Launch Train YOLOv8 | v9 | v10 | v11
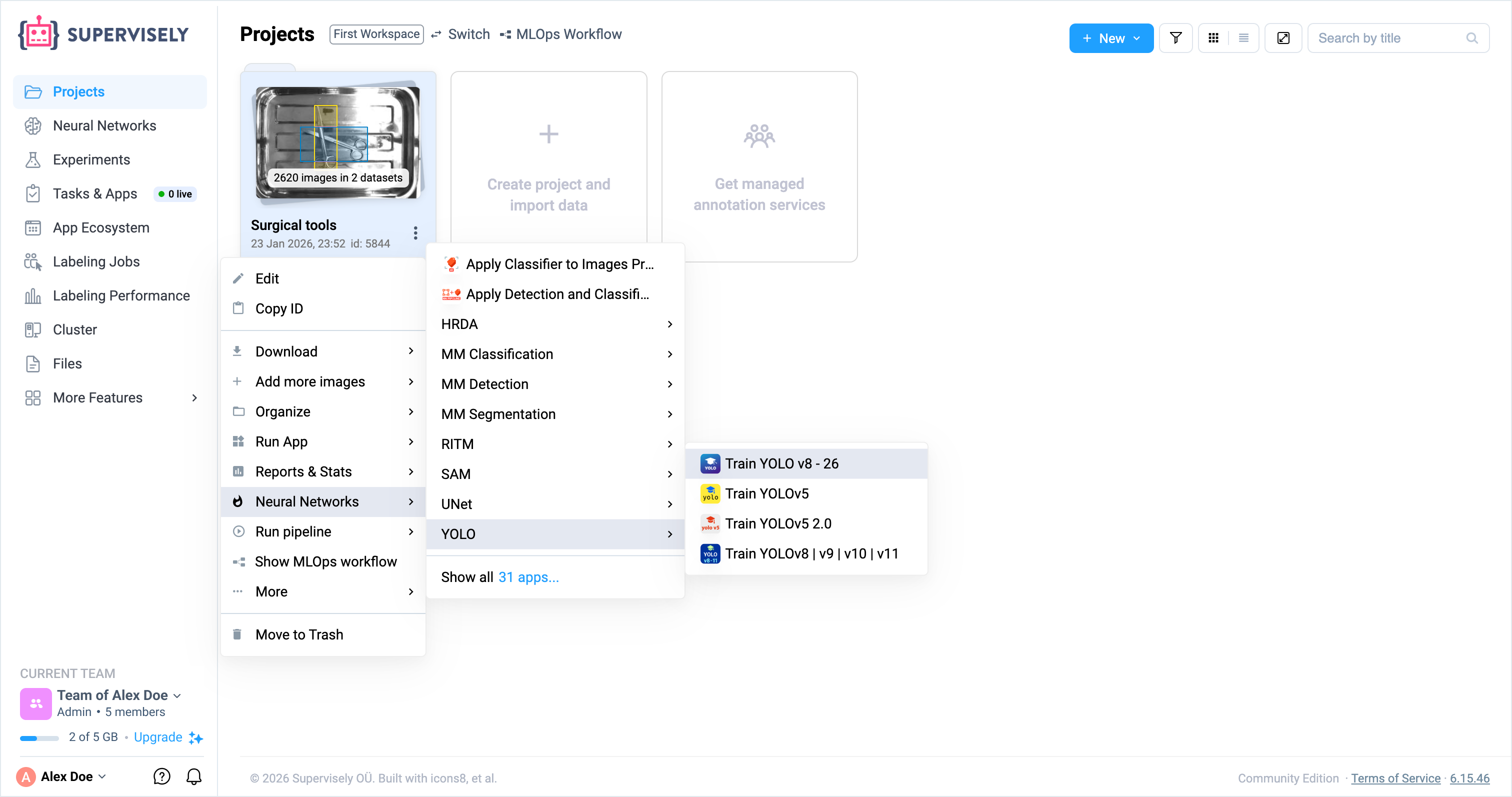 [x=811, y=553]
